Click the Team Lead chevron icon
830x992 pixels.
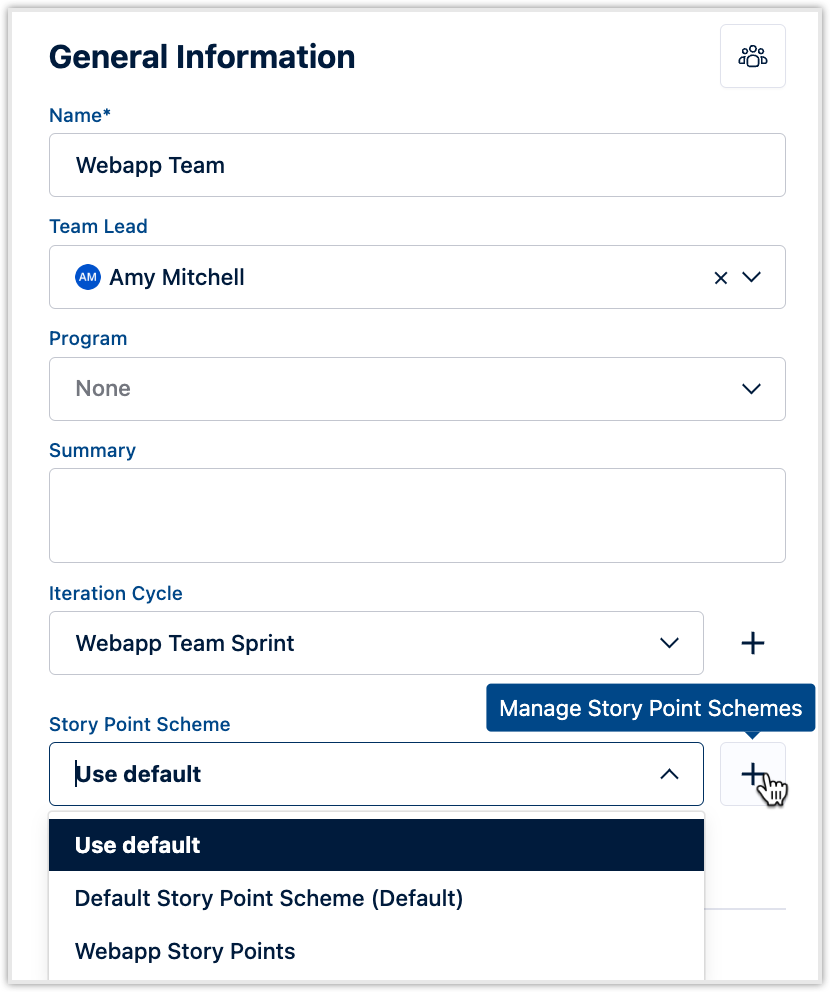(751, 277)
